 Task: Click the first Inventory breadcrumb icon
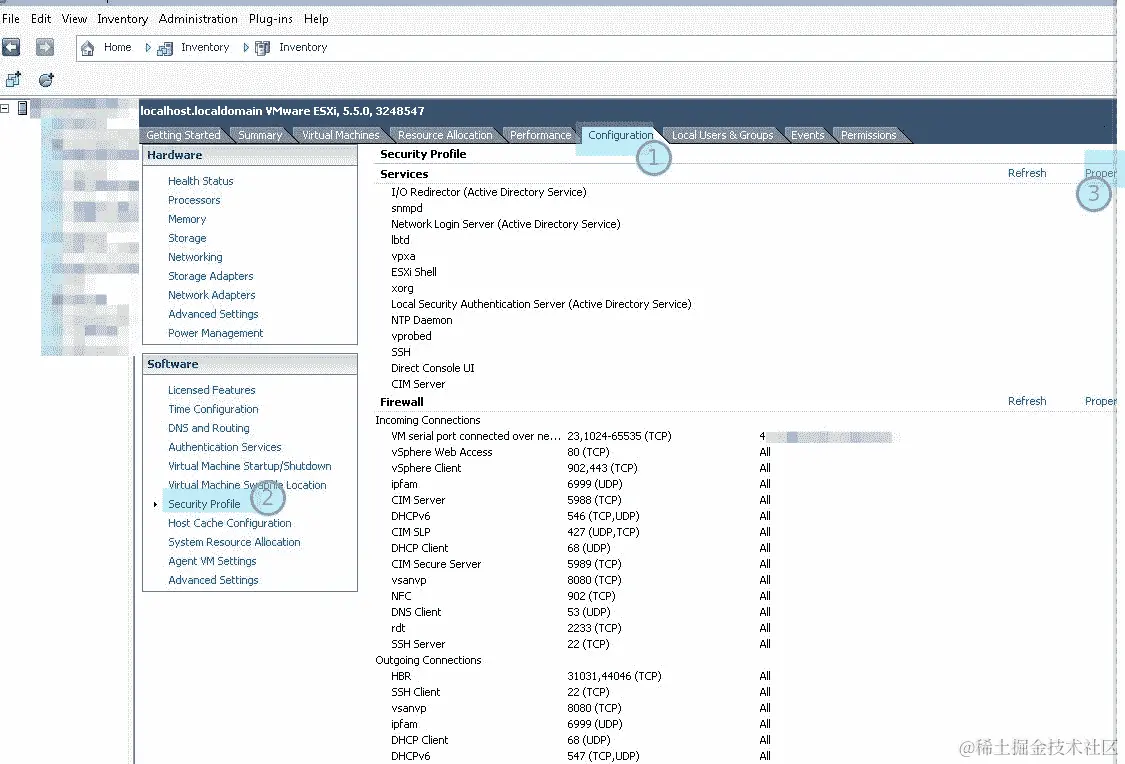point(165,48)
